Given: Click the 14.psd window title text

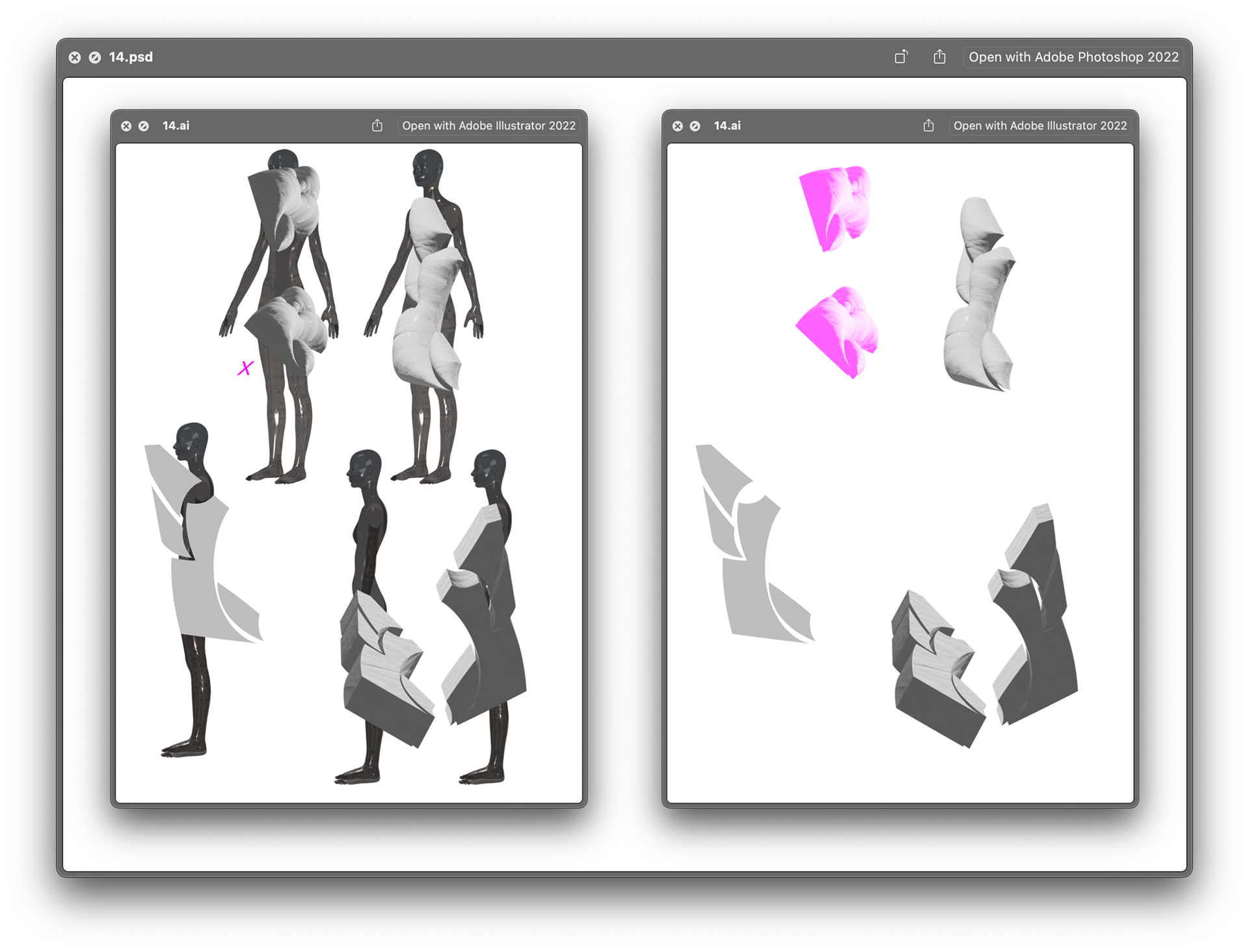Looking at the screenshot, I should click(x=131, y=57).
